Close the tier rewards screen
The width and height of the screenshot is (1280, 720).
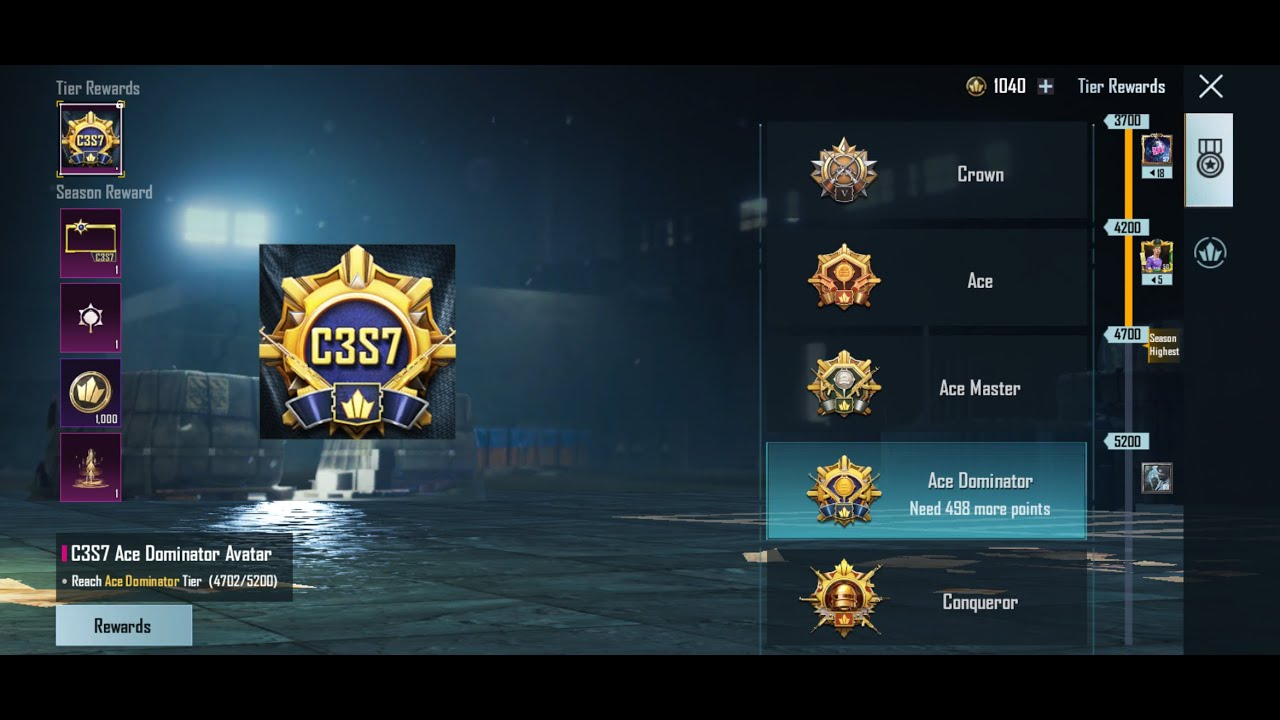point(1210,87)
